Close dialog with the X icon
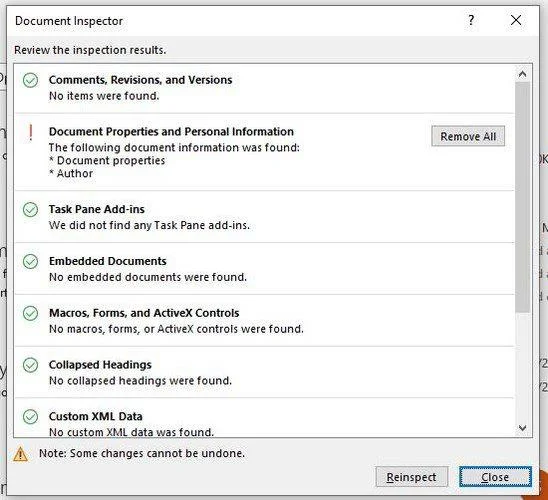The height and width of the screenshot is (500, 548). pyautogui.click(x=516, y=20)
